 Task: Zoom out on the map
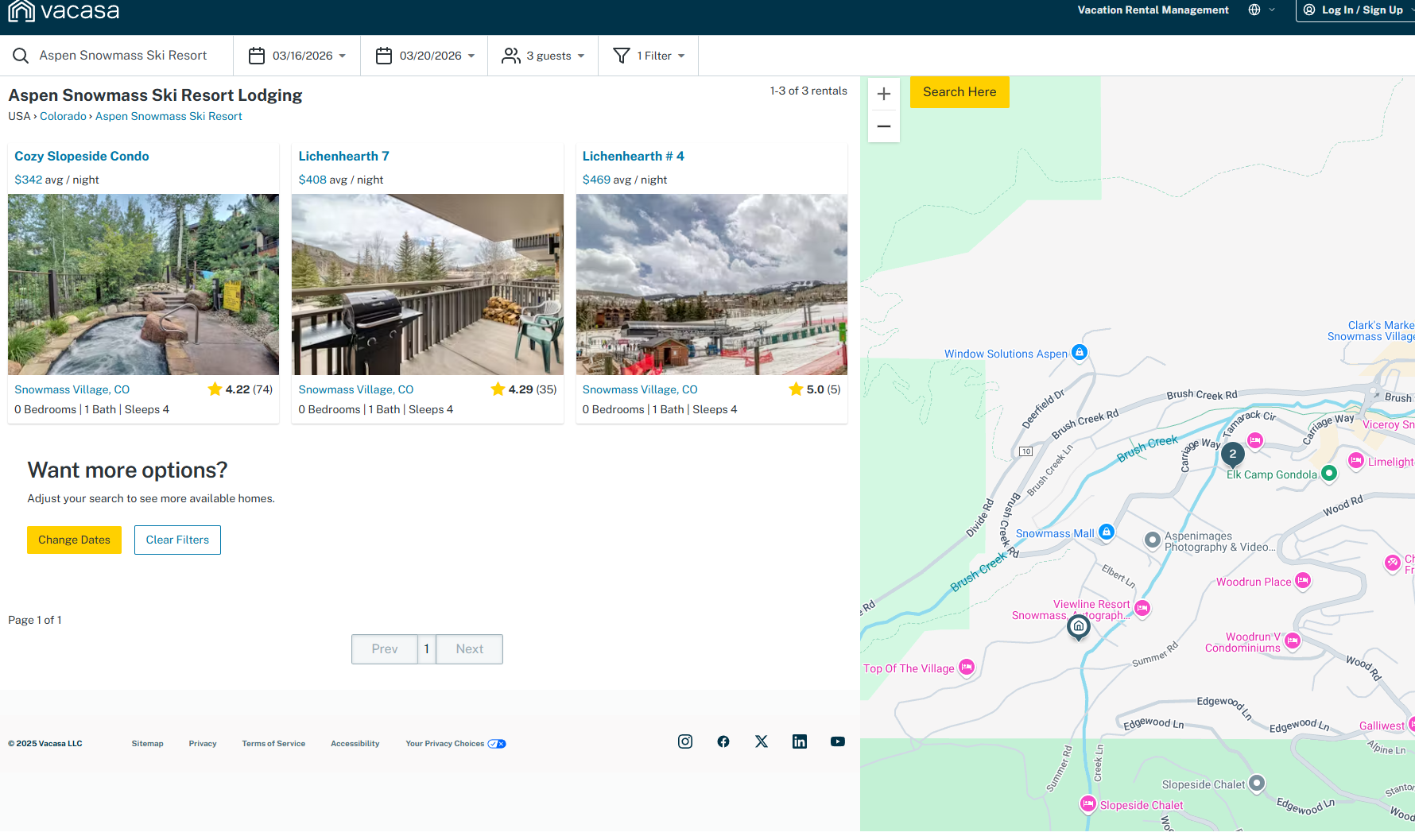point(884,126)
